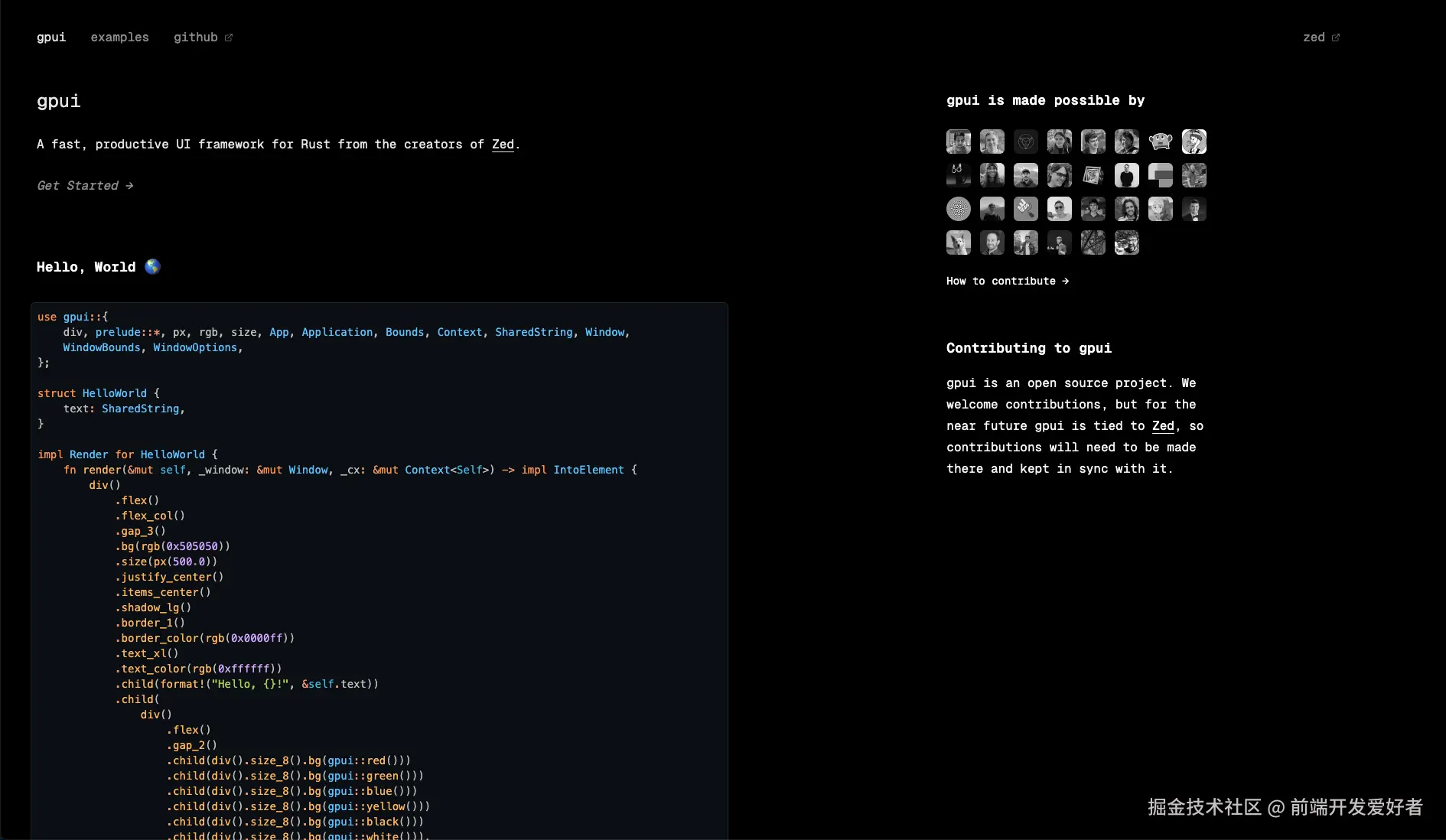
Task: Click the Get Started link
Action: (x=85, y=186)
